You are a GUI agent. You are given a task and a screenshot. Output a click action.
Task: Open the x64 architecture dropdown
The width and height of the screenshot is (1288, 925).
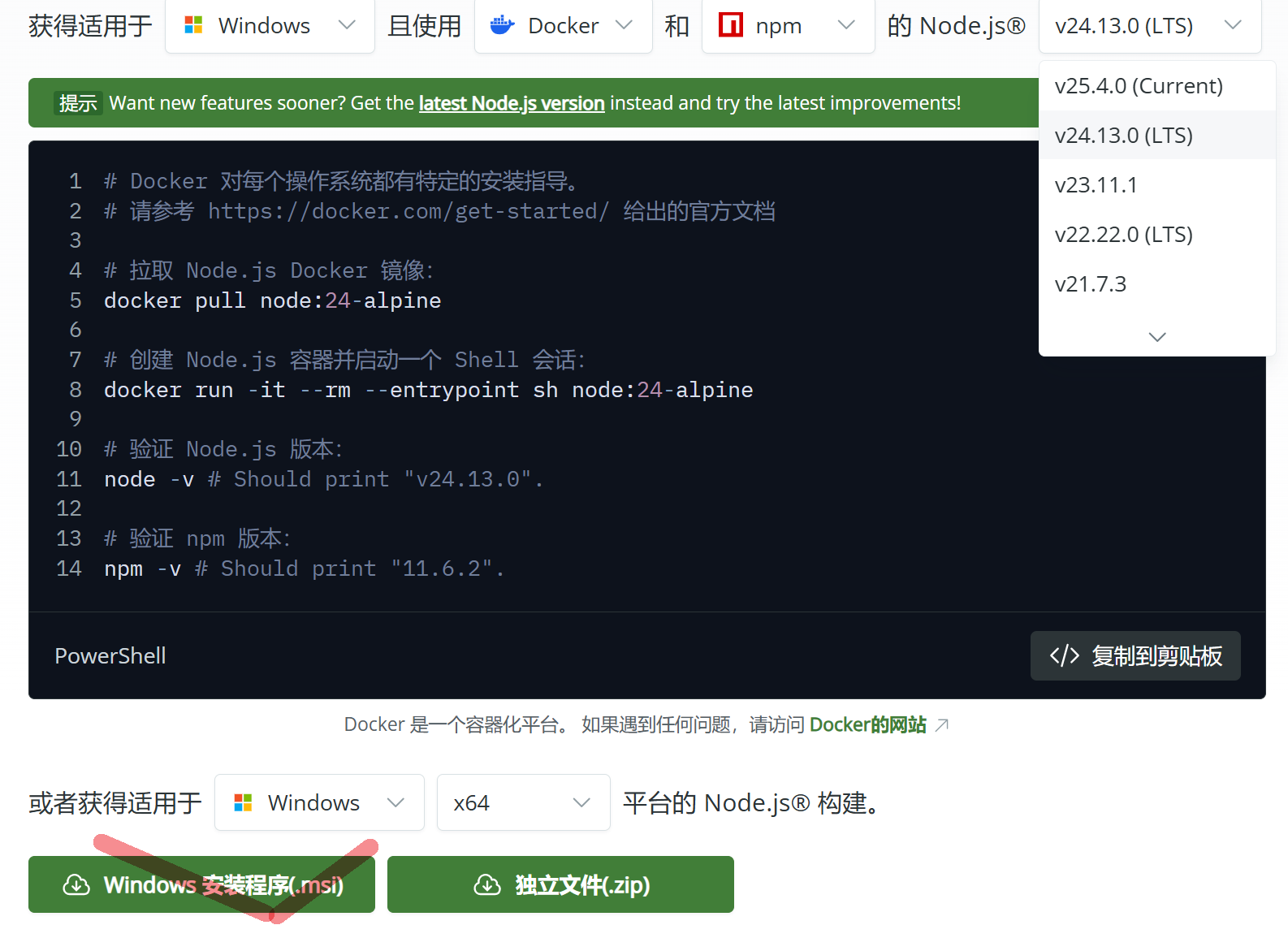click(523, 802)
